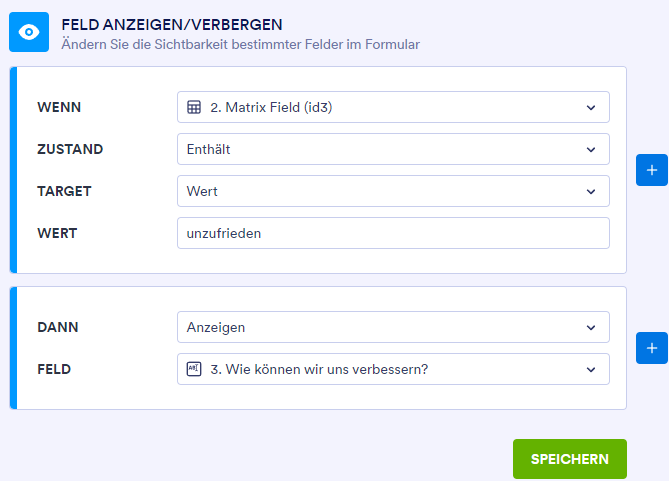Open the DANN dropdown chevron arrow
The height and width of the screenshot is (481, 669).
pyautogui.click(x=590, y=327)
